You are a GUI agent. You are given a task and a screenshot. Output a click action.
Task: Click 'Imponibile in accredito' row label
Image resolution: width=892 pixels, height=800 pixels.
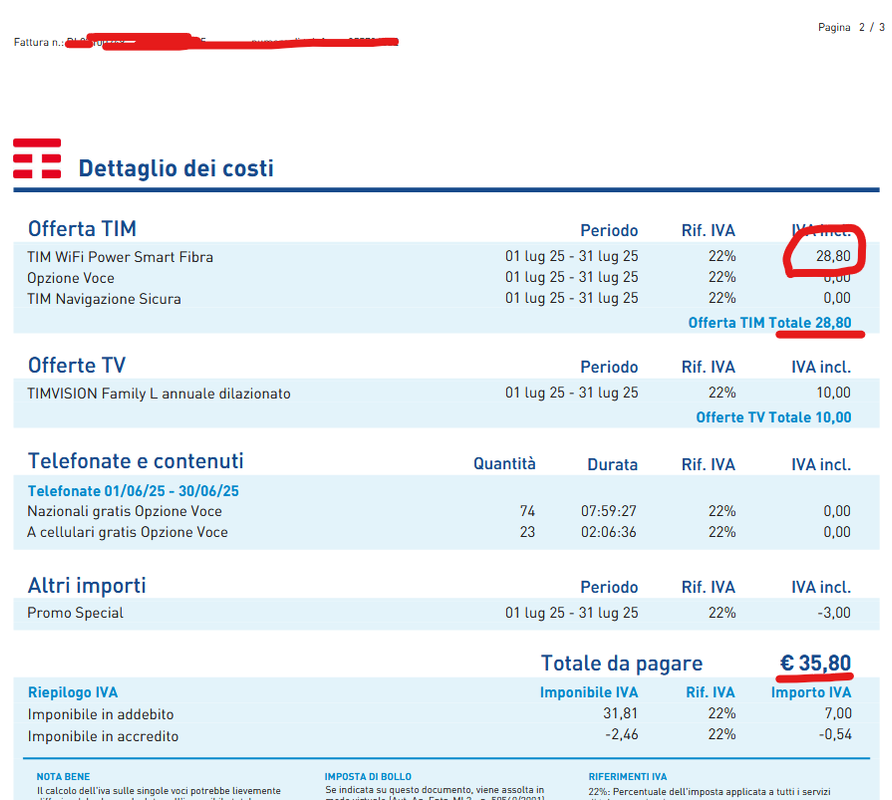coord(103,736)
